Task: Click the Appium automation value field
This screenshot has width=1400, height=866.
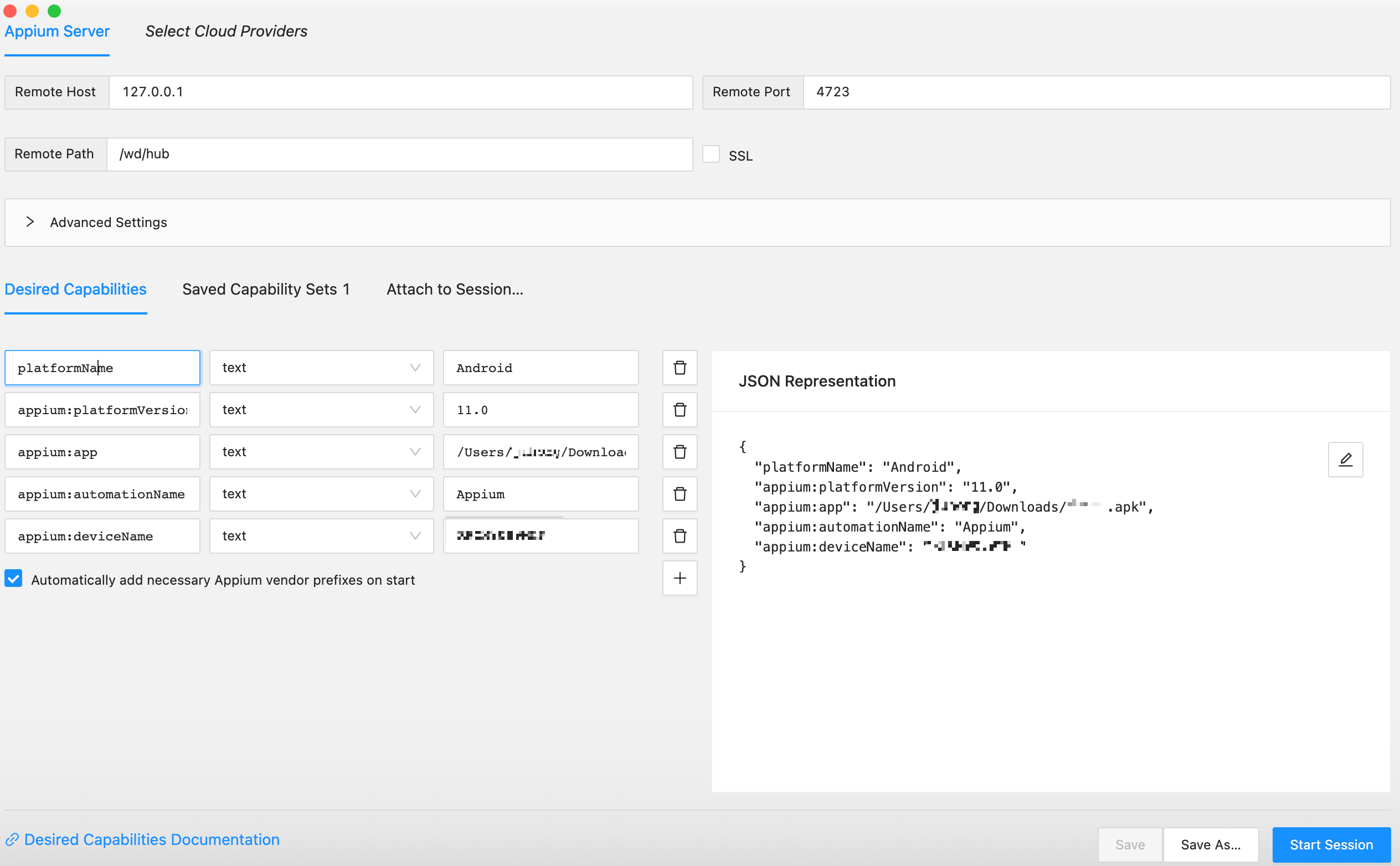Action: [541, 494]
